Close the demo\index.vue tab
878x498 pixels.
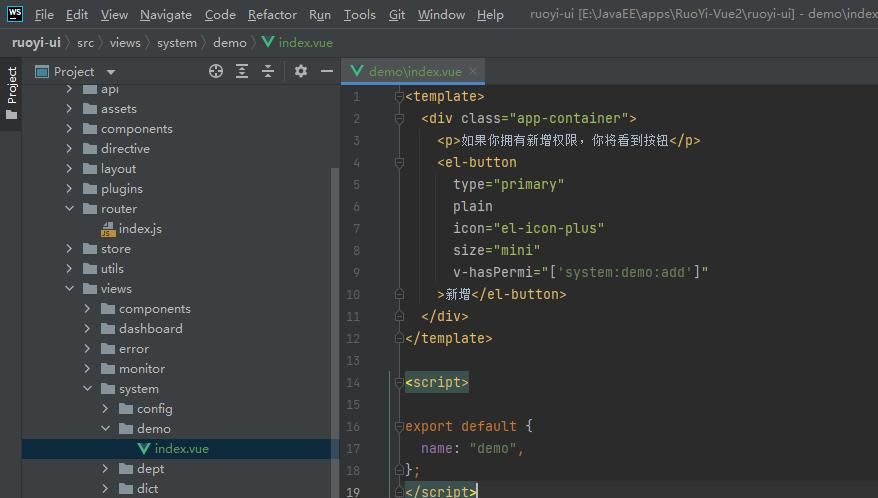coord(474,71)
